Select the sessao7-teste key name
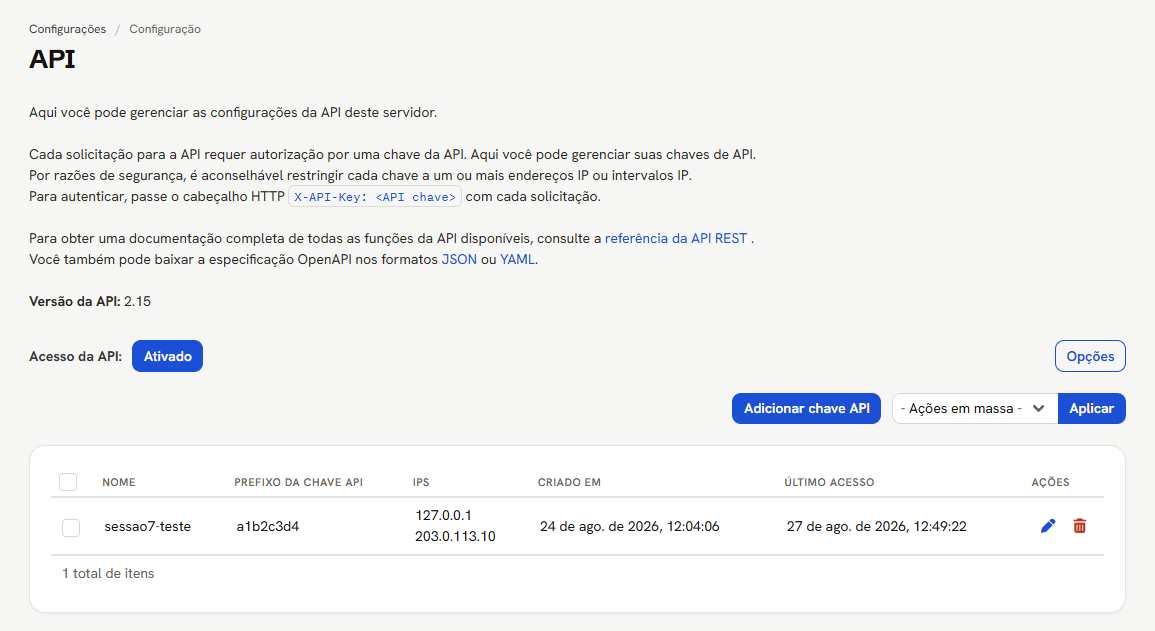 click(x=147, y=526)
